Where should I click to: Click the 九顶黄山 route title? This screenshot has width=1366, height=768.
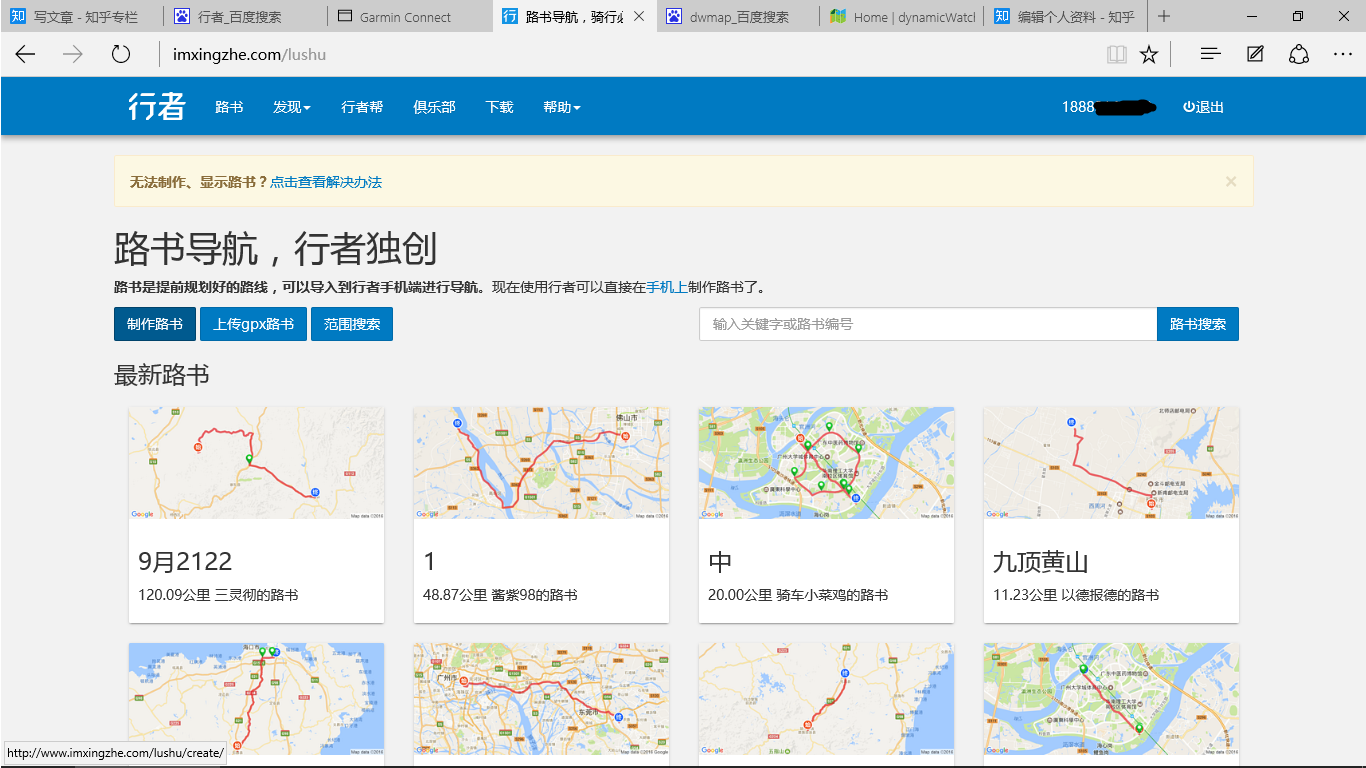1040,562
